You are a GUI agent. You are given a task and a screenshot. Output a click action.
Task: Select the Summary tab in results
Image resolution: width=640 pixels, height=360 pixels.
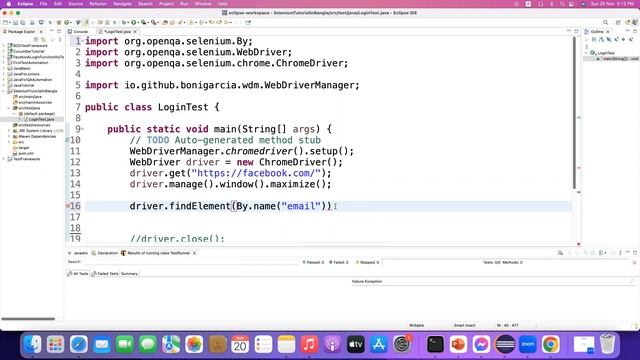(x=129, y=274)
